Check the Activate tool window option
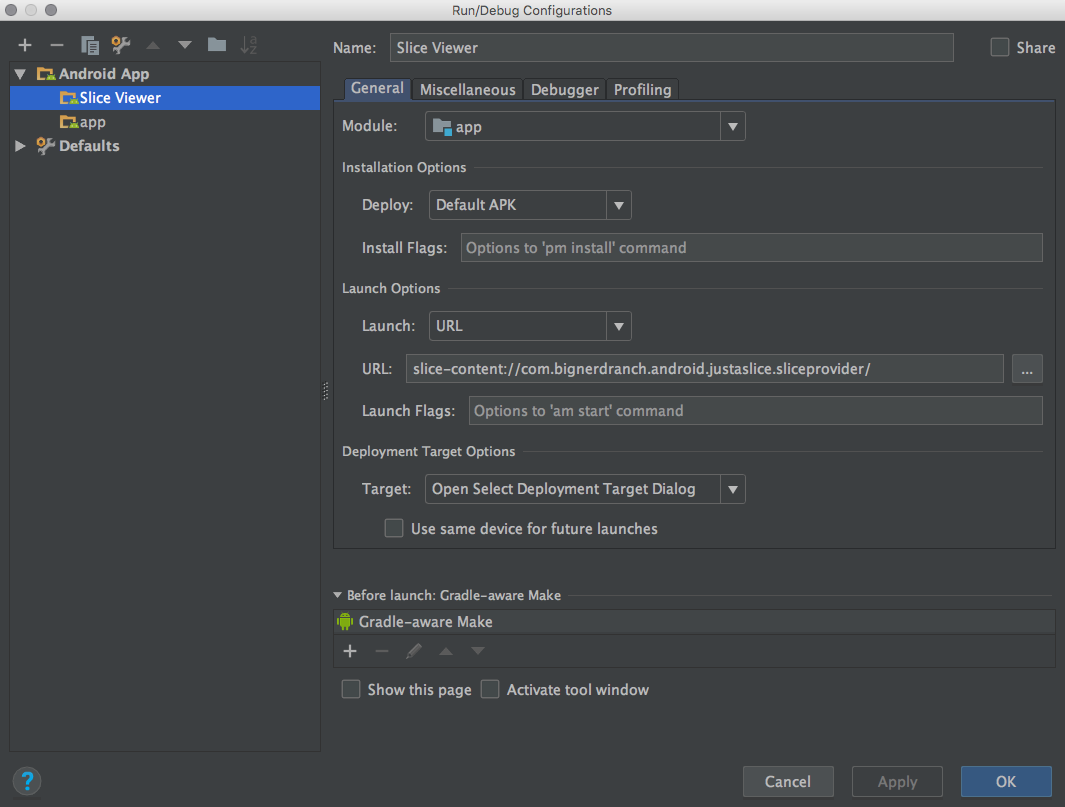 [x=490, y=689]
